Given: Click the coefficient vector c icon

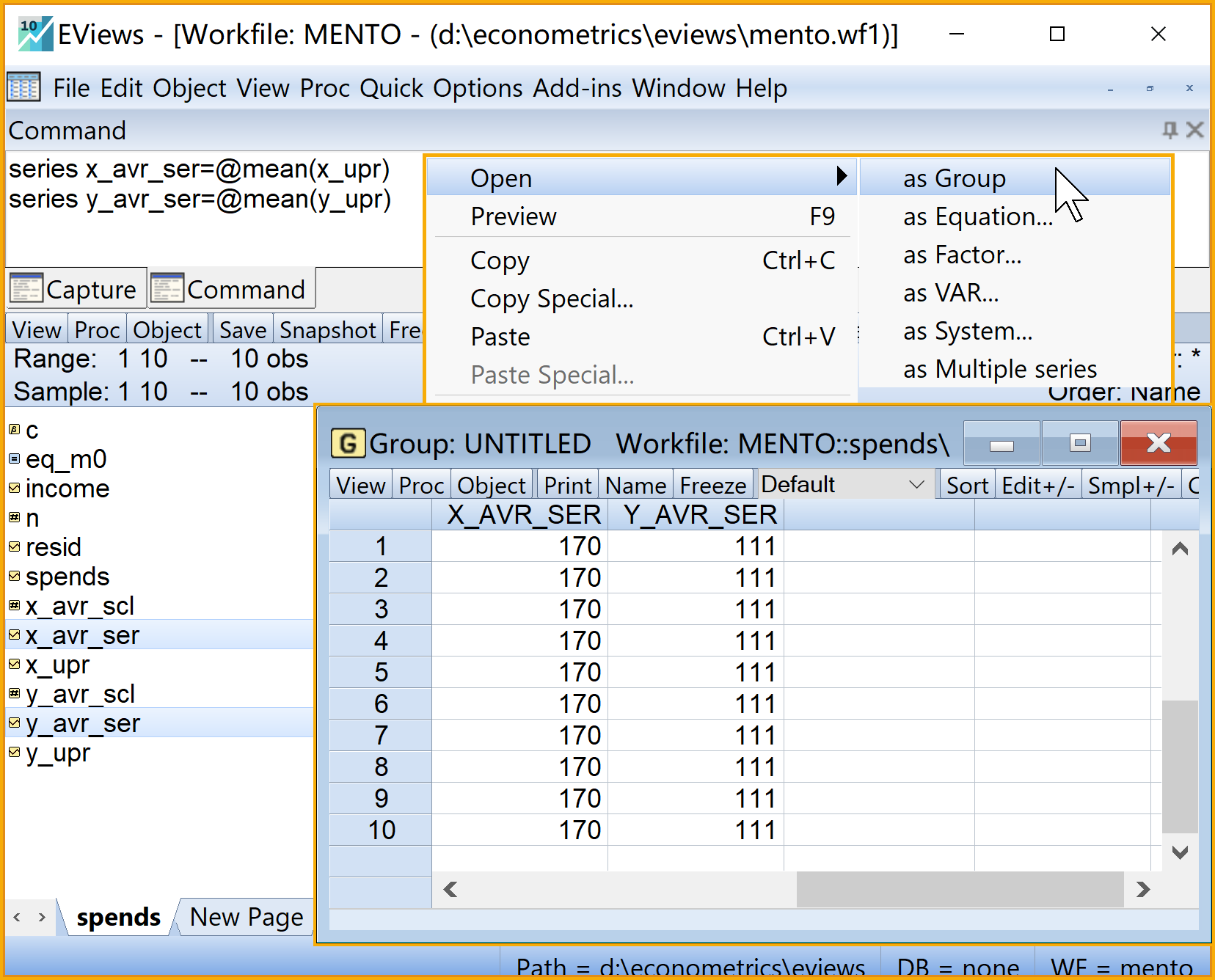Looking at the screenshot, I should tap(14, 430).
